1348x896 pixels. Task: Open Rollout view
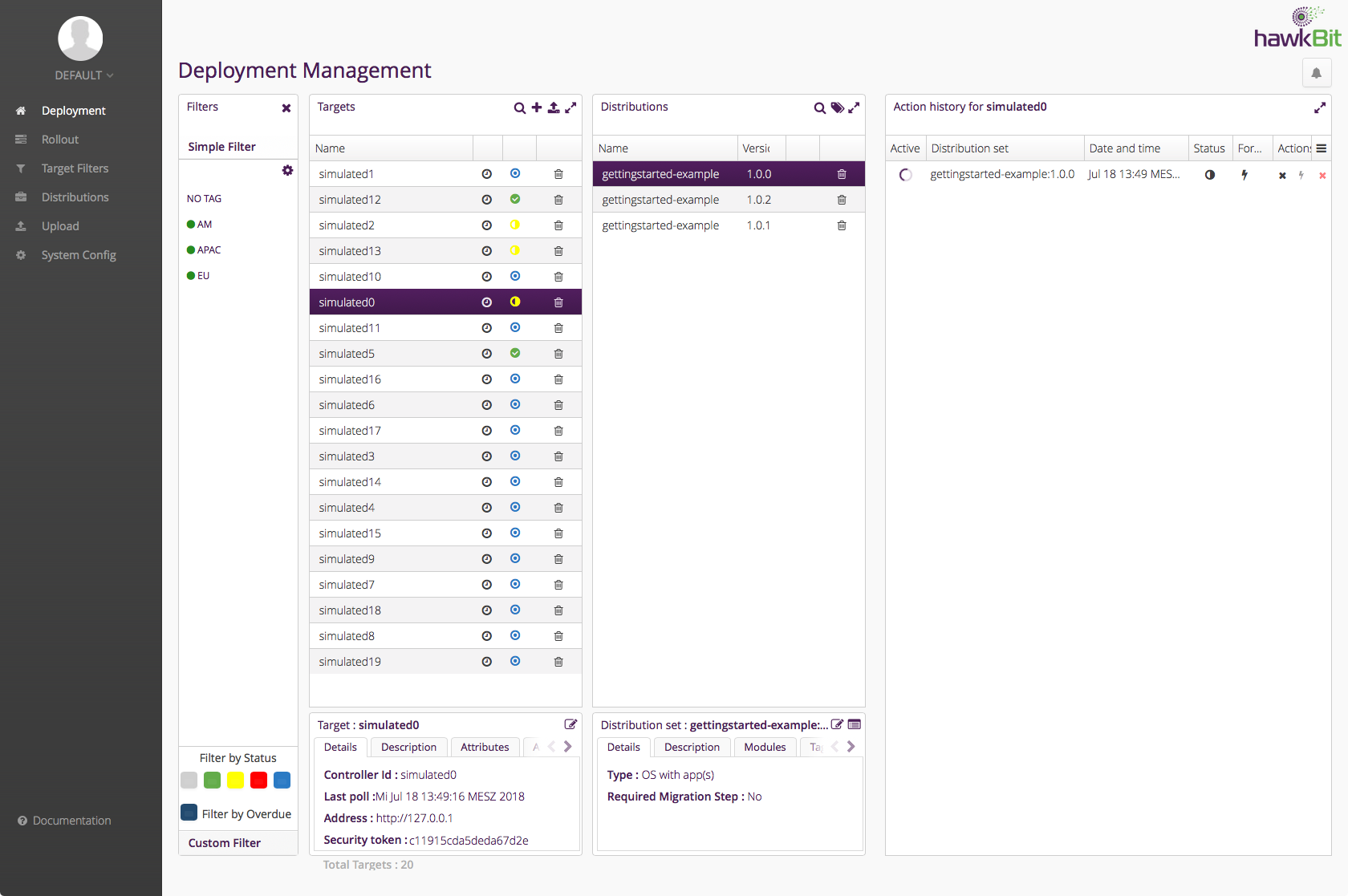(60, 140)
